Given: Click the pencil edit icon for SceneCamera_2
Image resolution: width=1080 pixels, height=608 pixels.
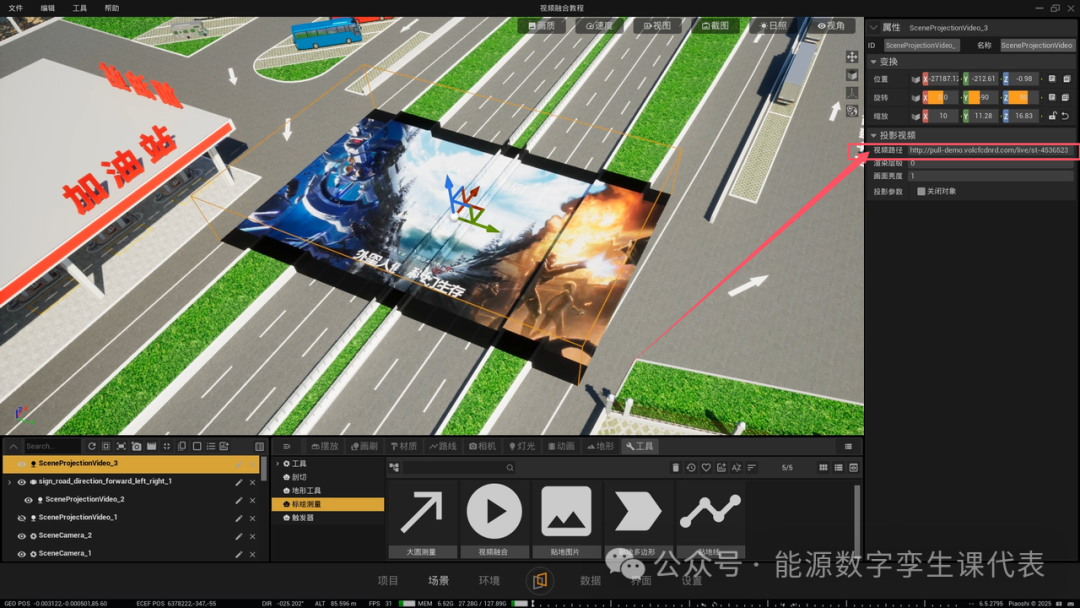Looking at the screenshot, I should 238,536.
